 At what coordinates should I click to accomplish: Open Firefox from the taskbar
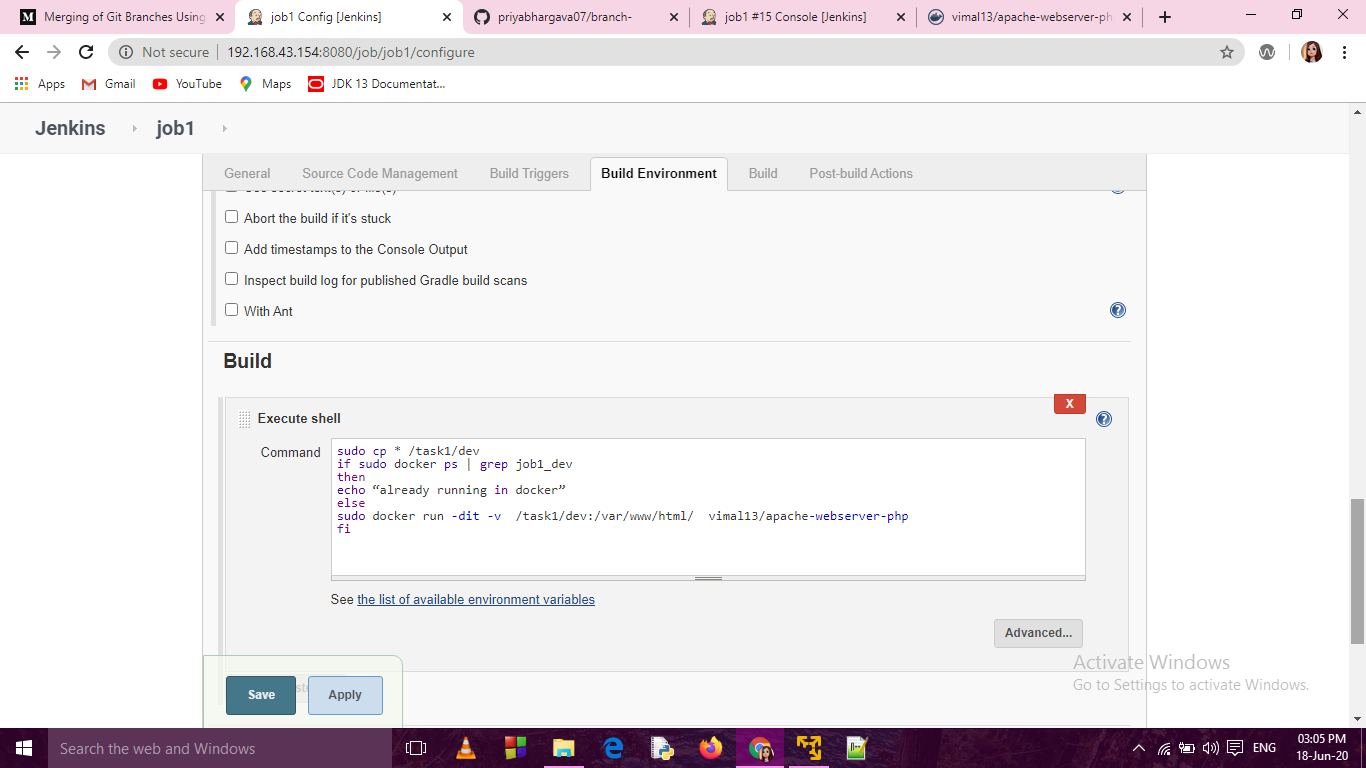coord(711,747)
